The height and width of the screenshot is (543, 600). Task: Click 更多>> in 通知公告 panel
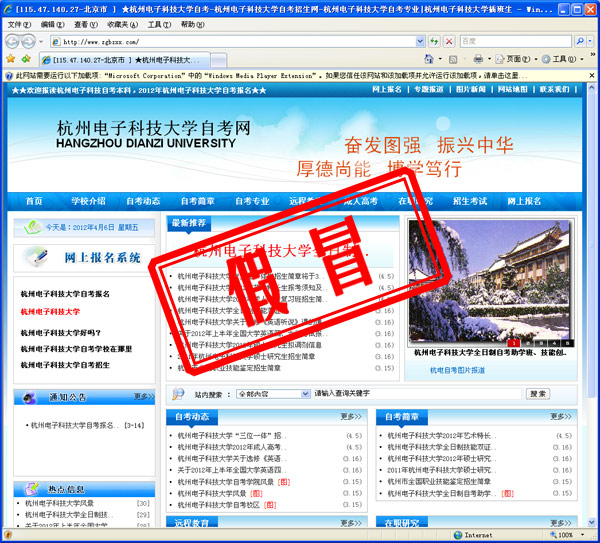pyautogui.click(x=144, y=396)
